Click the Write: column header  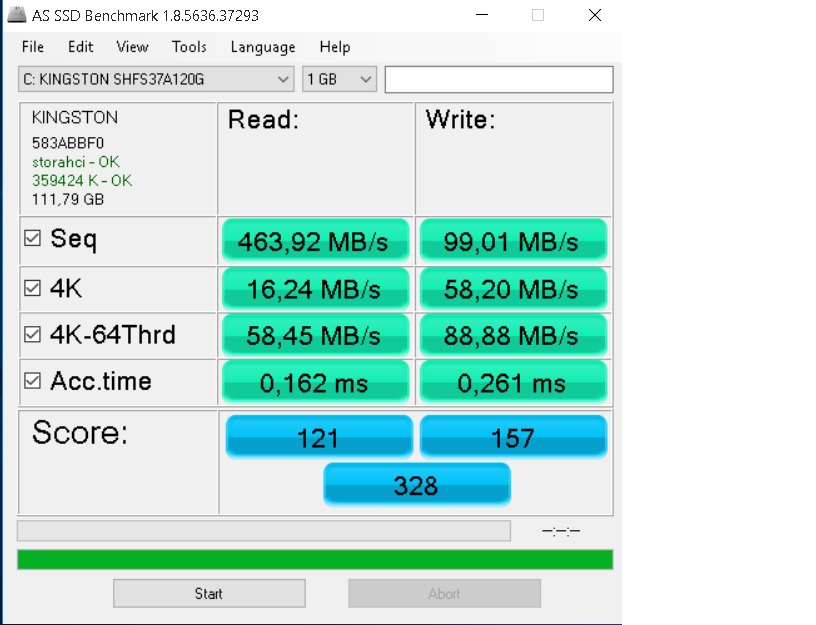(460, 120)
